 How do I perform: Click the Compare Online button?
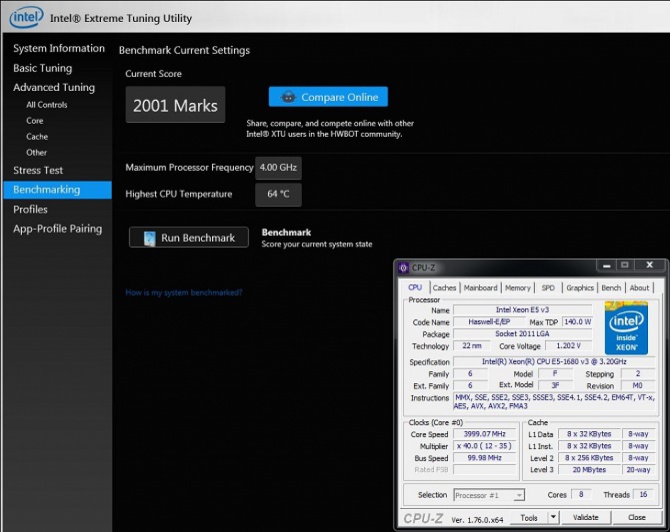point(328,97)
